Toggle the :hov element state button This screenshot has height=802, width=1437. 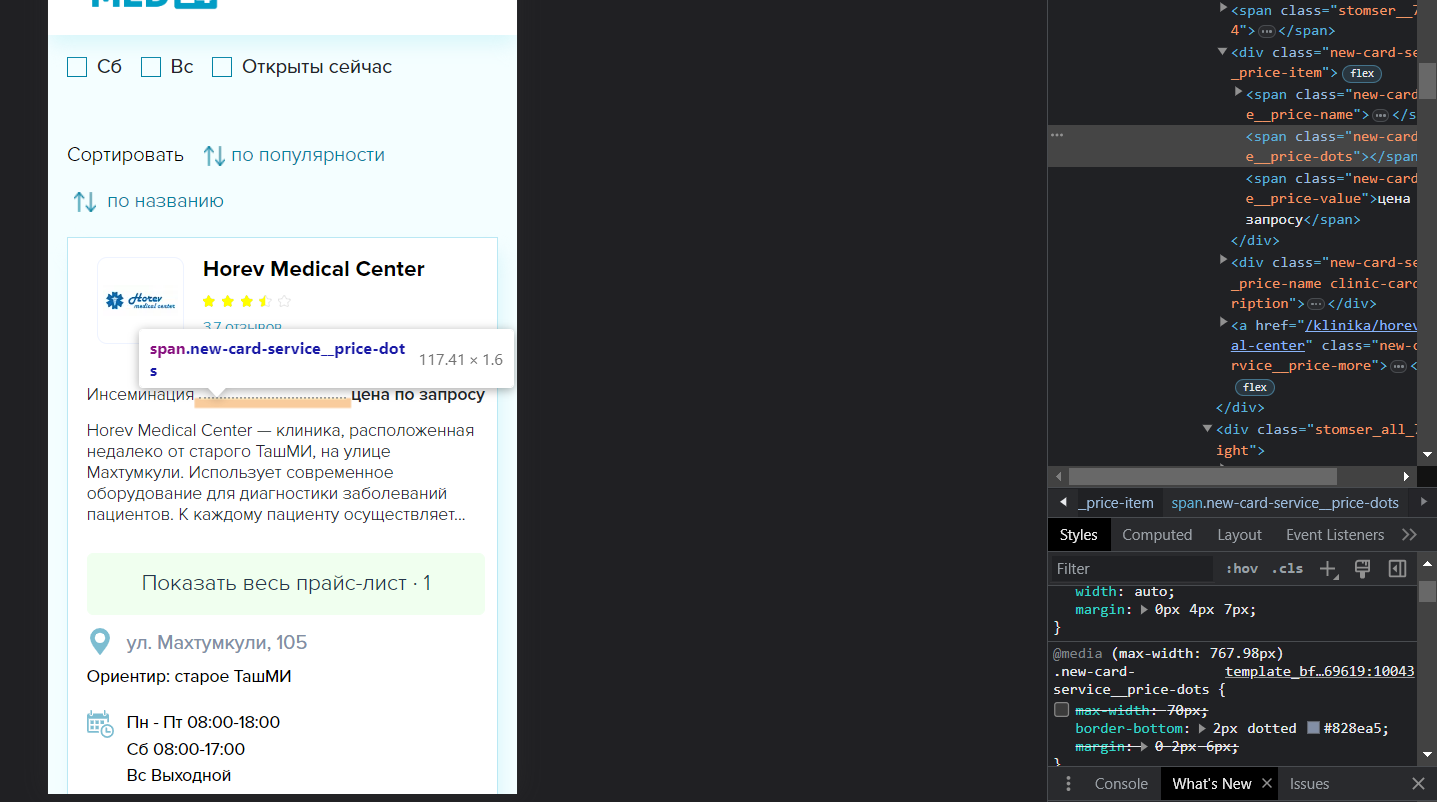[1241, 569]
